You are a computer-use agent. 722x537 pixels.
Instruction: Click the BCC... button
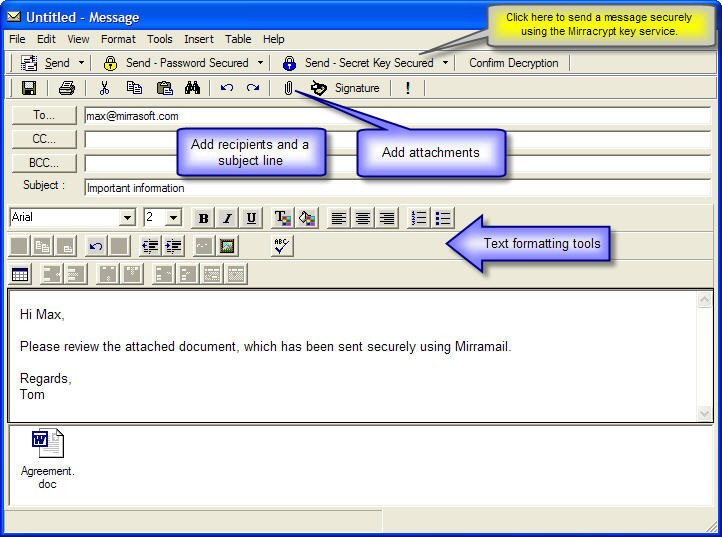(44, 163)
